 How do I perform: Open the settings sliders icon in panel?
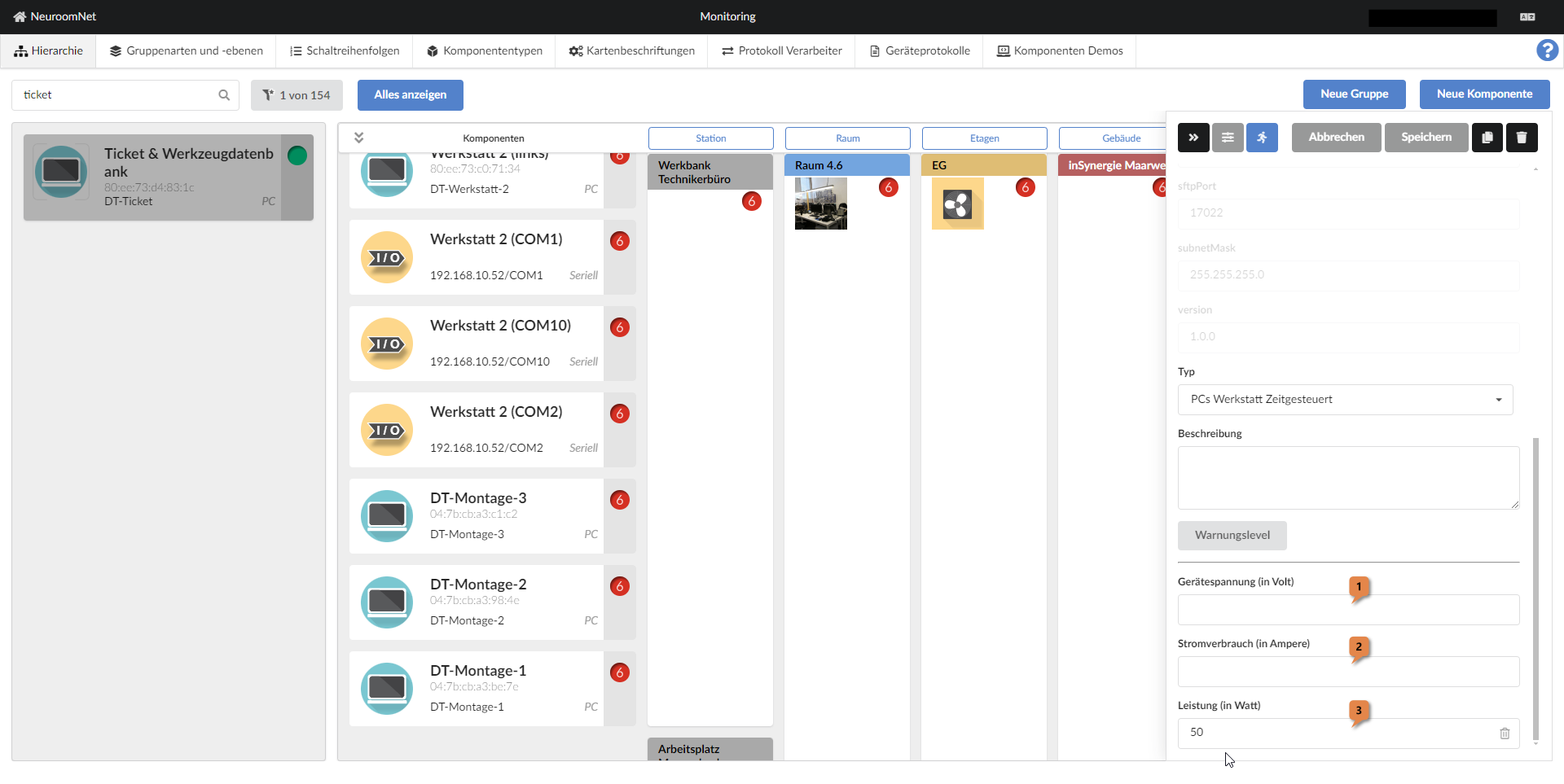[x=1228, y=138]
